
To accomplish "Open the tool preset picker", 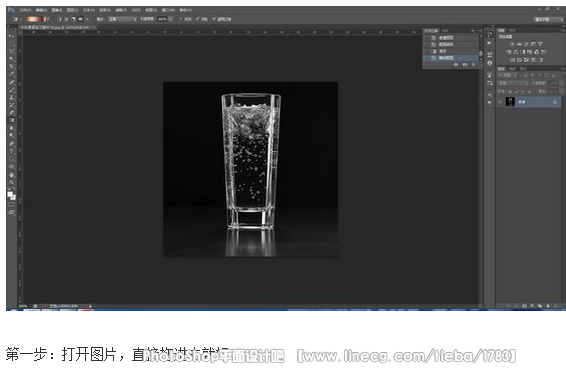I will pyautogui.click(x=16, y=19).
